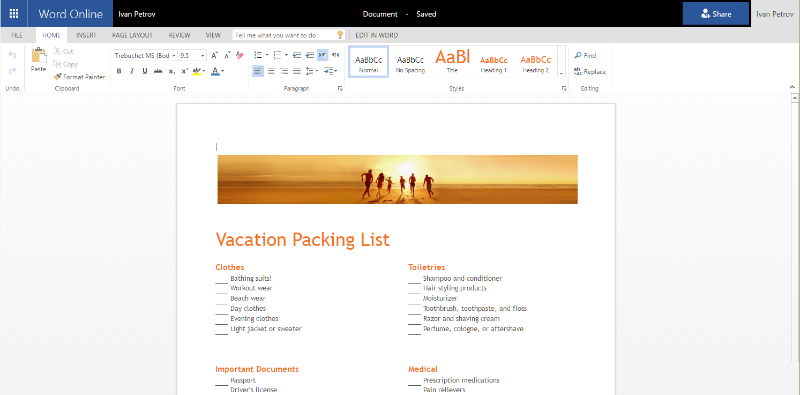
Task: Align text to the left
Action: tap(258, 71)
